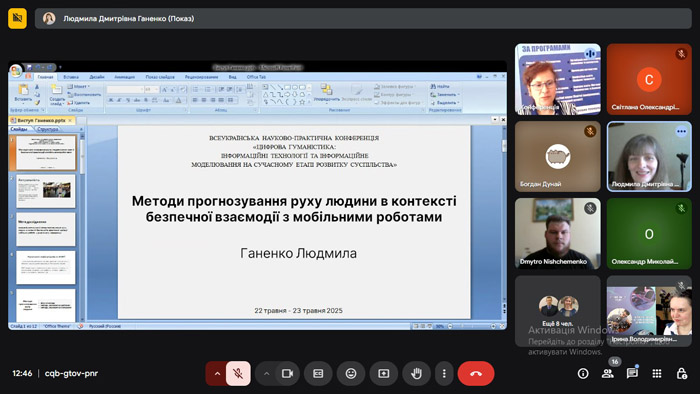Toggle bold formatting in PowerPoint ribbon
The height and width of the screenshot is (394, 700).
[111, 100]
